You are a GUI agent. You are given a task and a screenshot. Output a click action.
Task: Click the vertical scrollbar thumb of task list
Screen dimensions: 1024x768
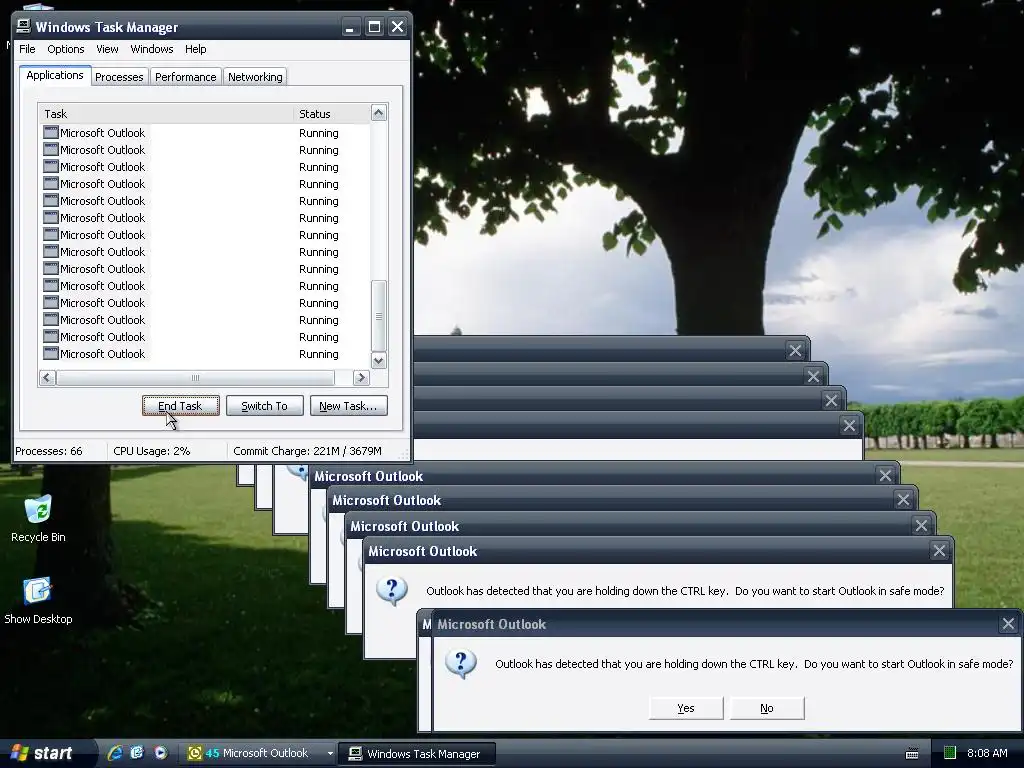[379, 316]
